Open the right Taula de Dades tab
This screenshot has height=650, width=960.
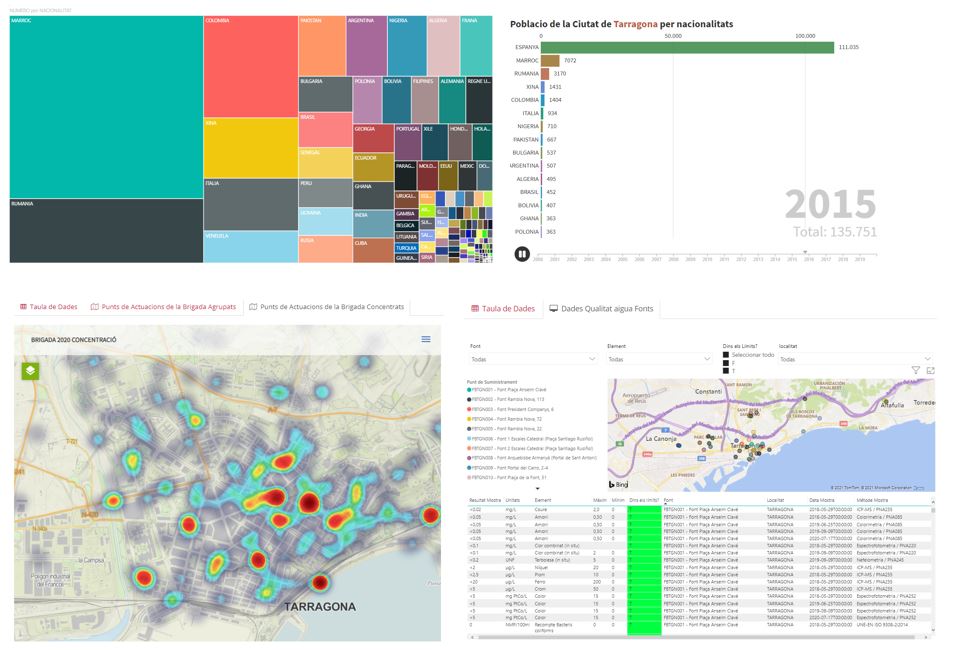coord(503,309)
